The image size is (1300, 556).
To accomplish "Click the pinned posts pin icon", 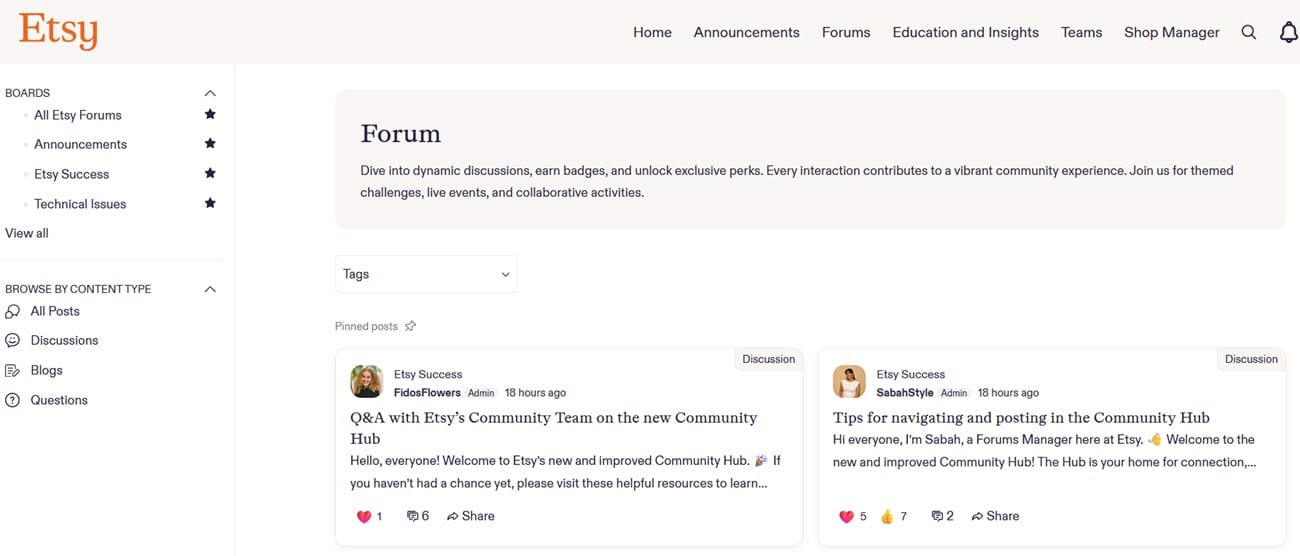I will click(x=410, y=326).
